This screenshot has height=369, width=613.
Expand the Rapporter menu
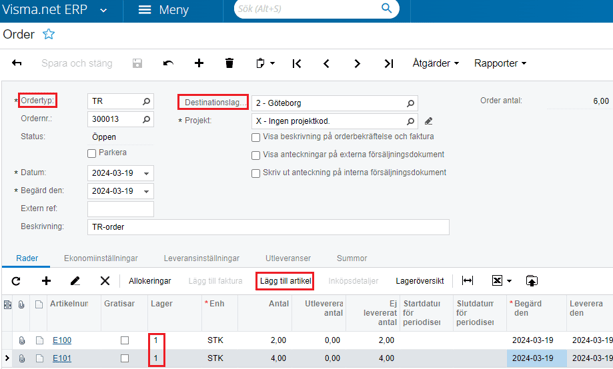(500, 63)
